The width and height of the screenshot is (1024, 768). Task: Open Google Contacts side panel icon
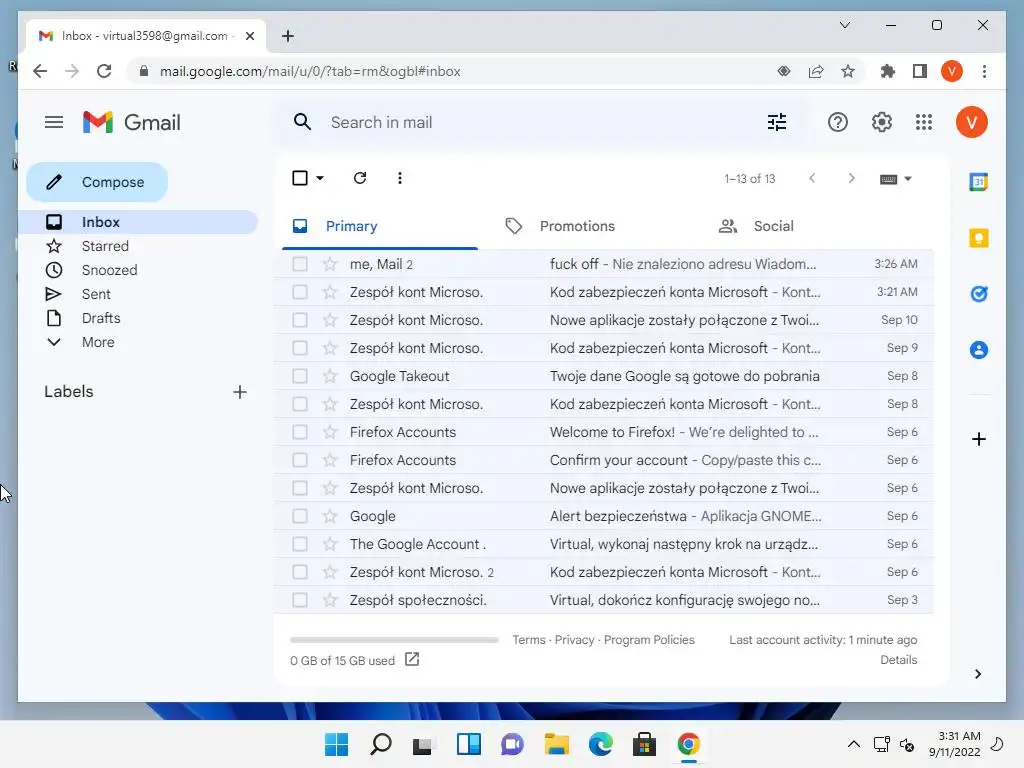pos(978,350)
